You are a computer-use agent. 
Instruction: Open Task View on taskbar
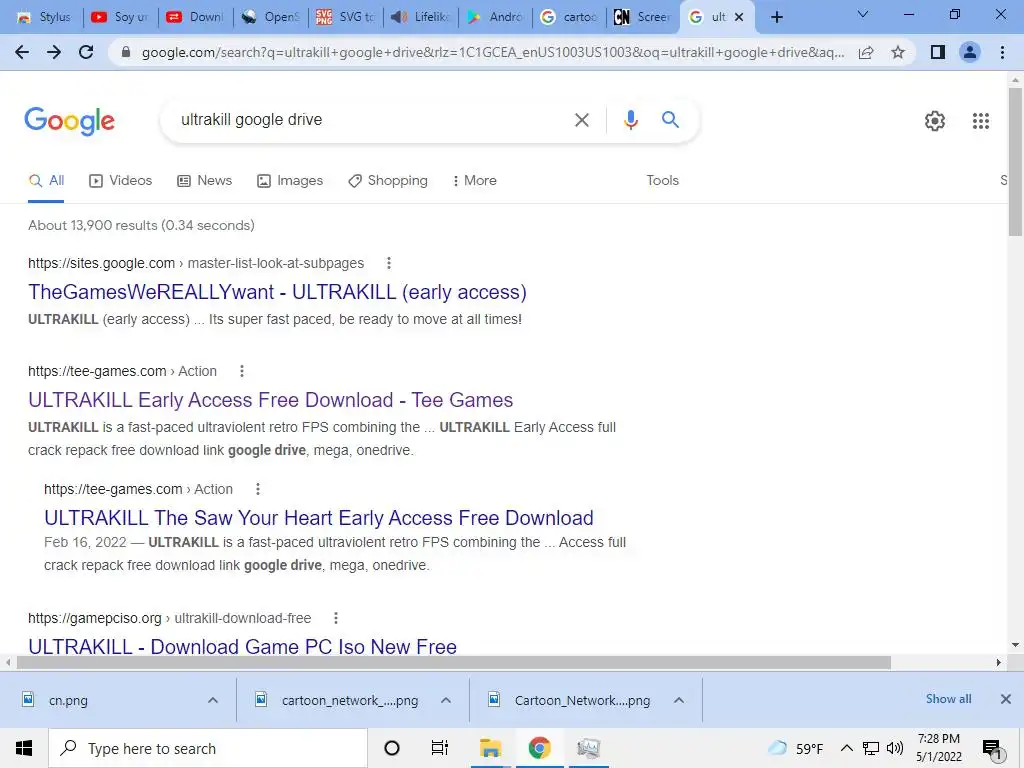click(440, 748)
